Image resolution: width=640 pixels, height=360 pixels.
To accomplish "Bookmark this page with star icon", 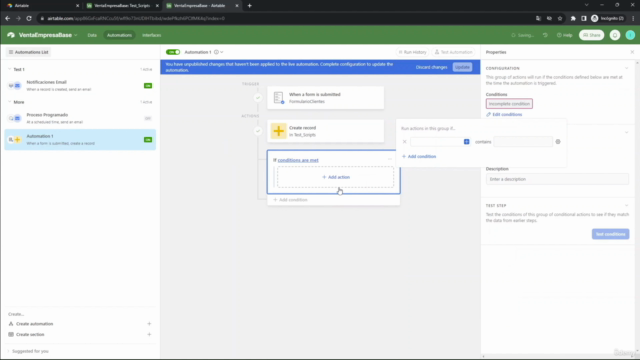I will tap(560, 18).
